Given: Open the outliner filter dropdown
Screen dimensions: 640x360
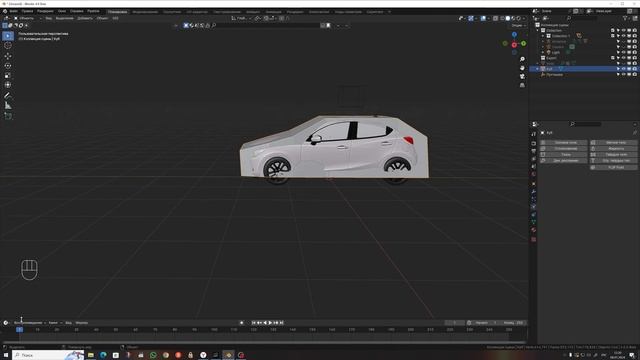Looking at the screenshot, I should tap(627, 18).
